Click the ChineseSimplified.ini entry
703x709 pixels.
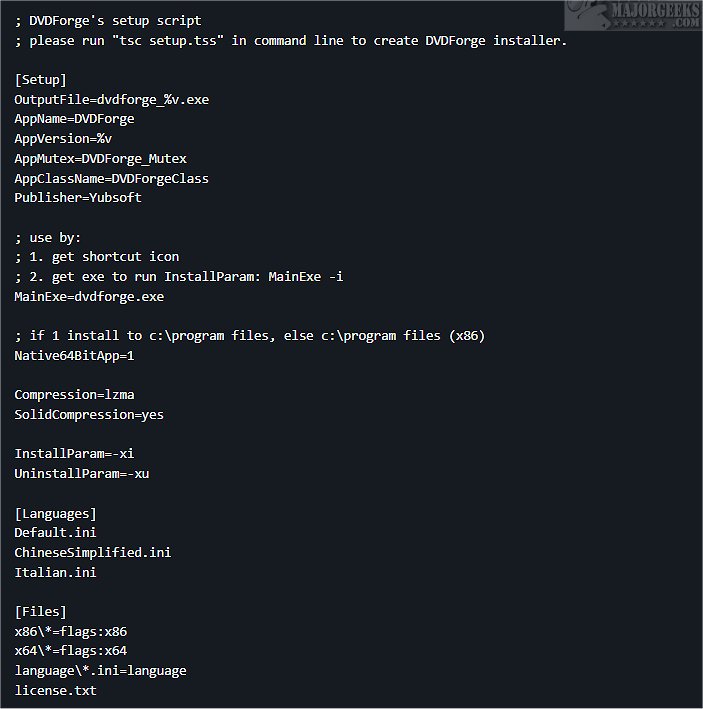click(x=93, y=553)
